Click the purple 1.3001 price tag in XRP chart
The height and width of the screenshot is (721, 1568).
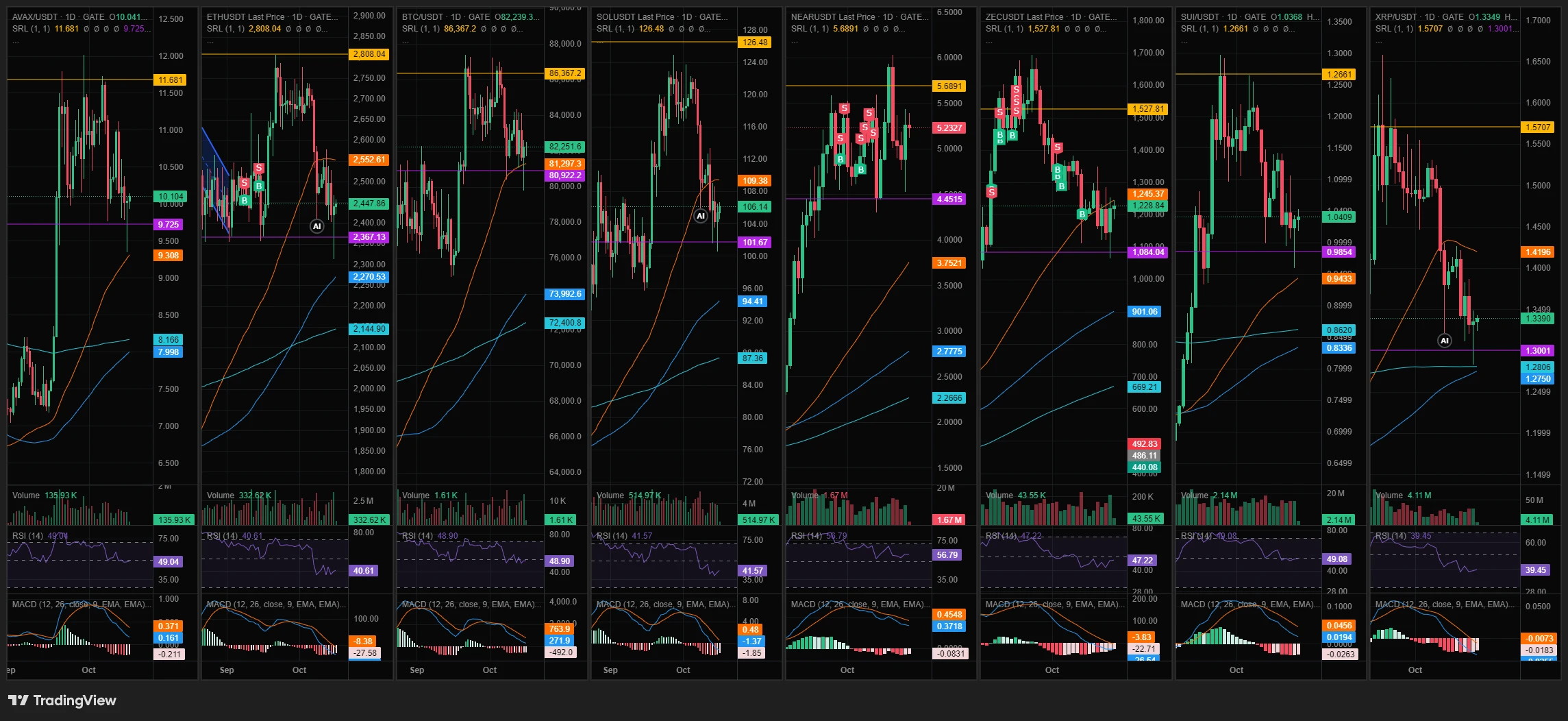(x=1538, y=351)
